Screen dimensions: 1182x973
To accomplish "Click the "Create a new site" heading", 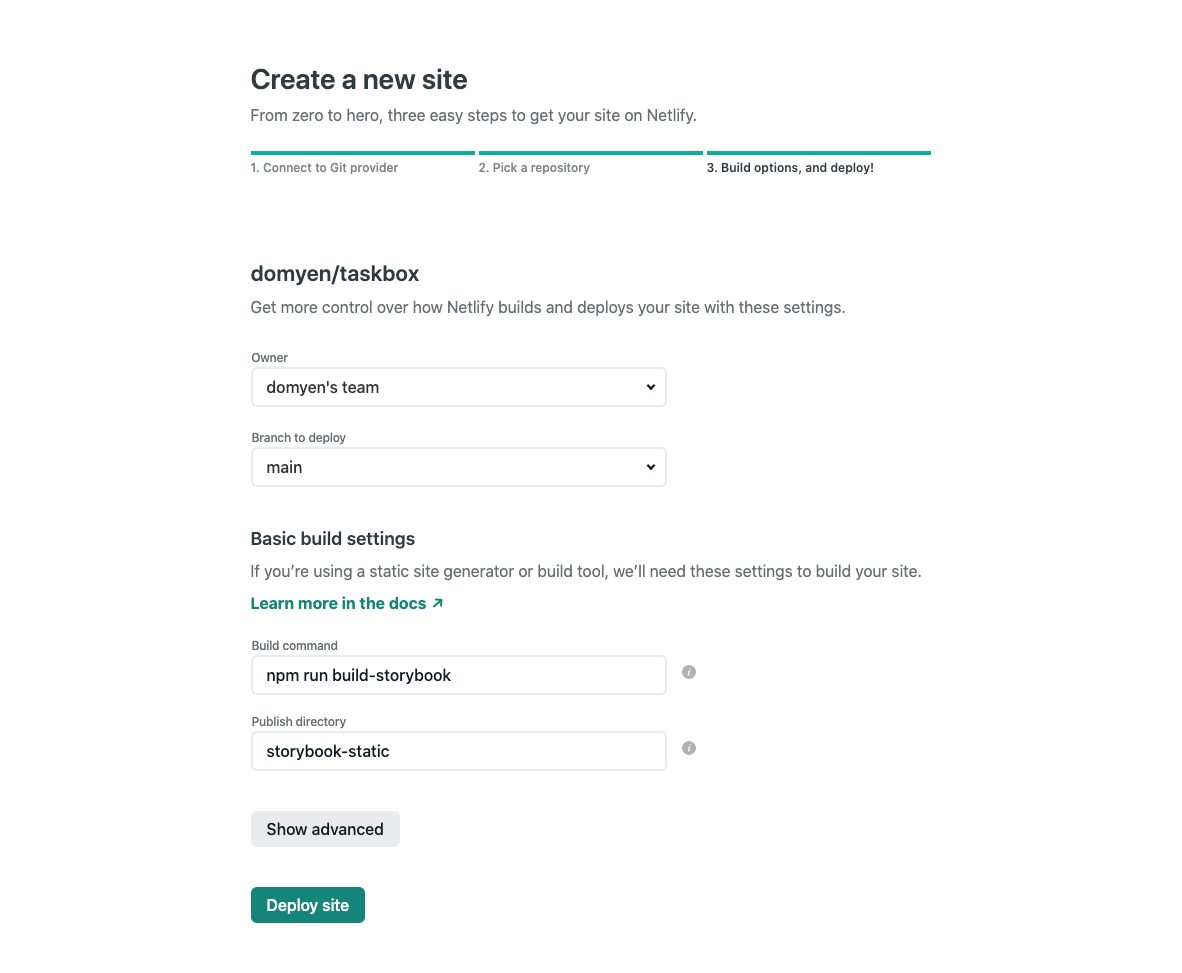I will [359, 79].
